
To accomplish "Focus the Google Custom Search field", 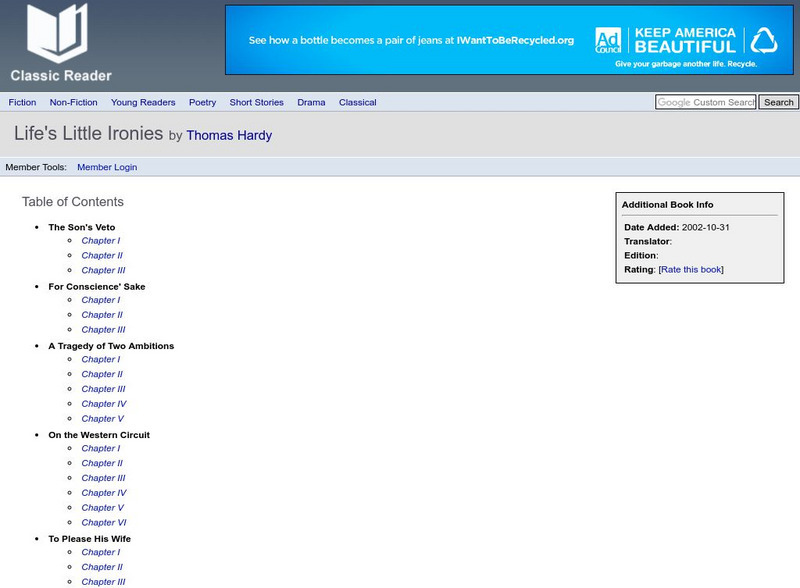I will (706, 102).
